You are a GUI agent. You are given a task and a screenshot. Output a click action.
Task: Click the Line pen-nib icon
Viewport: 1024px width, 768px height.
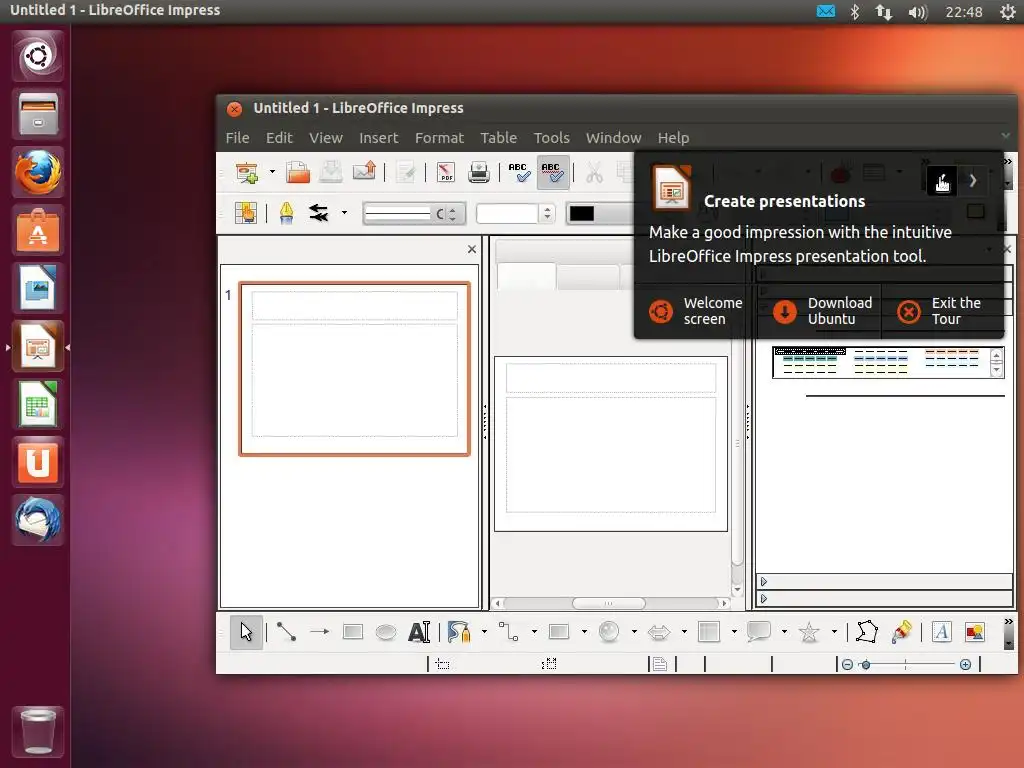[286, 213]
